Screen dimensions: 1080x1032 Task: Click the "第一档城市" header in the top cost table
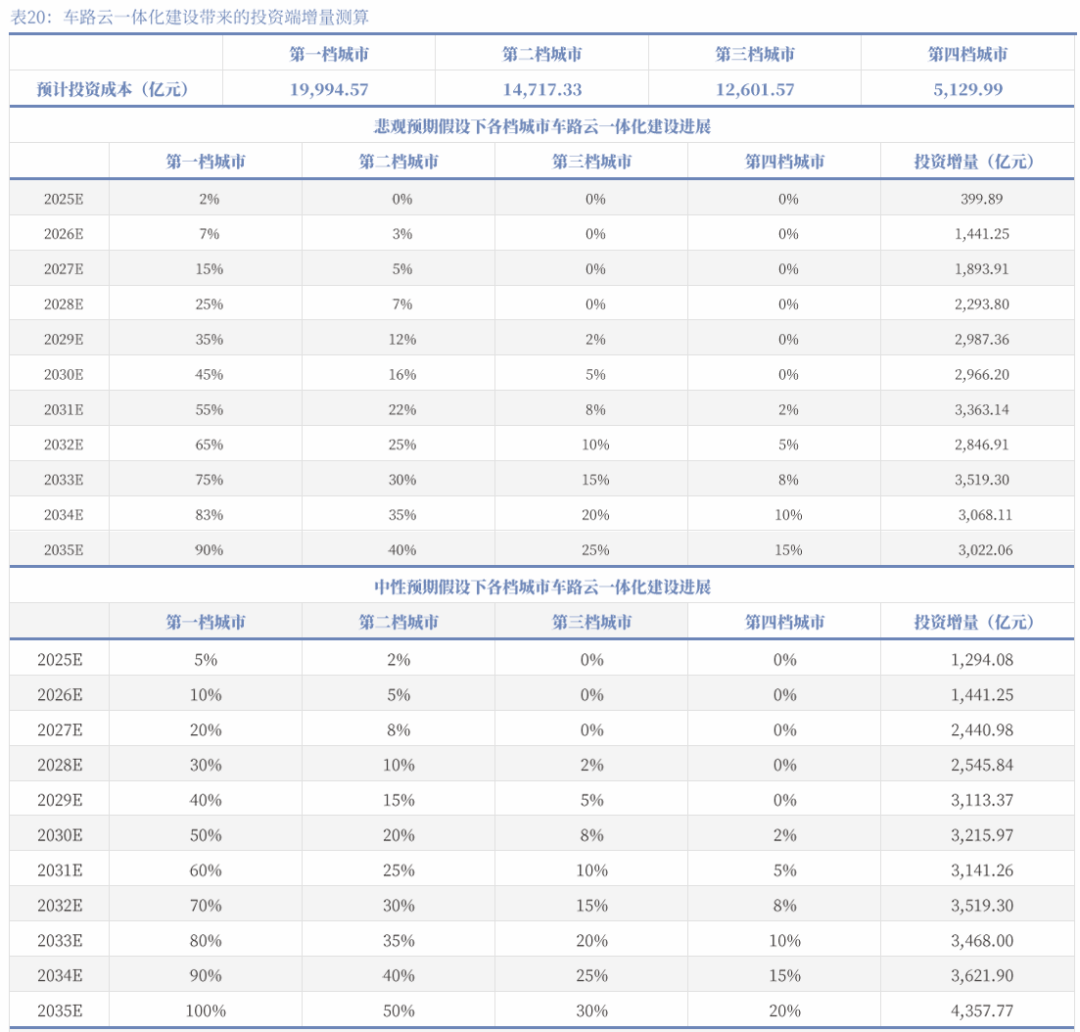pyautogui.click(x=329, y=54)
